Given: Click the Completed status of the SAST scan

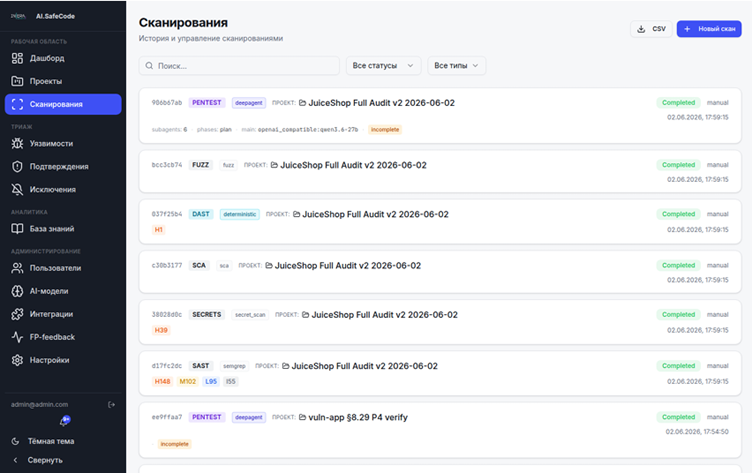Looking at the screenshot, I should coord(678,366).
